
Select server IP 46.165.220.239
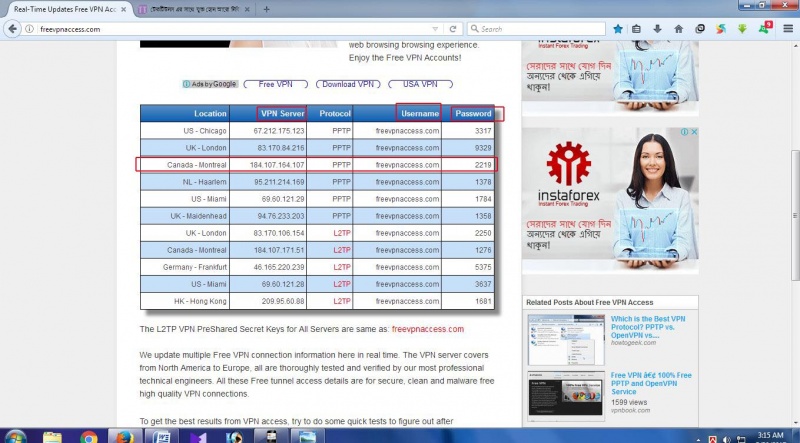(x=279, y=267)
